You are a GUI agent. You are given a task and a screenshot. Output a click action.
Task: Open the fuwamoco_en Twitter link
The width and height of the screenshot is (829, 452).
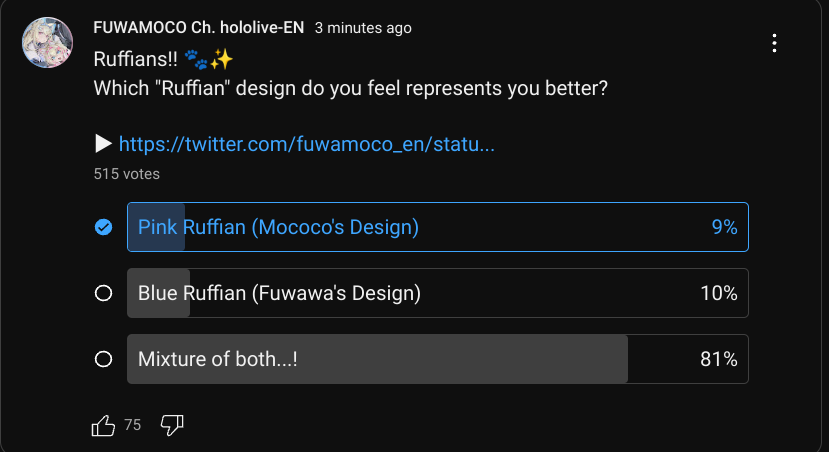[307, 145]
